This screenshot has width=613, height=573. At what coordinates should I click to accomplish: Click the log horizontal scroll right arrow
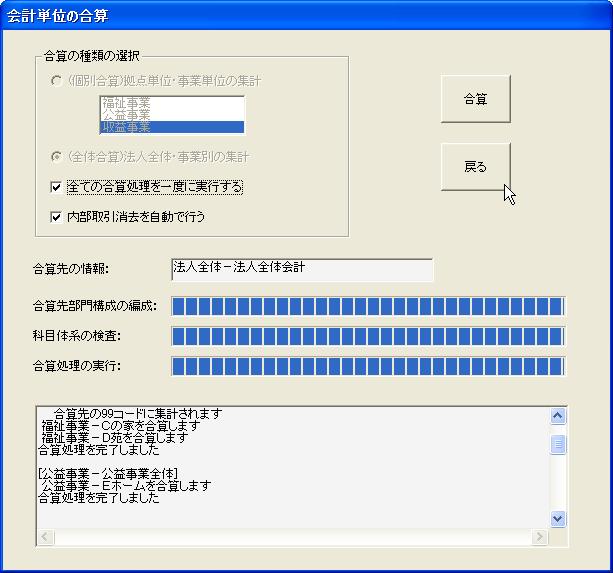coord(540,537)
